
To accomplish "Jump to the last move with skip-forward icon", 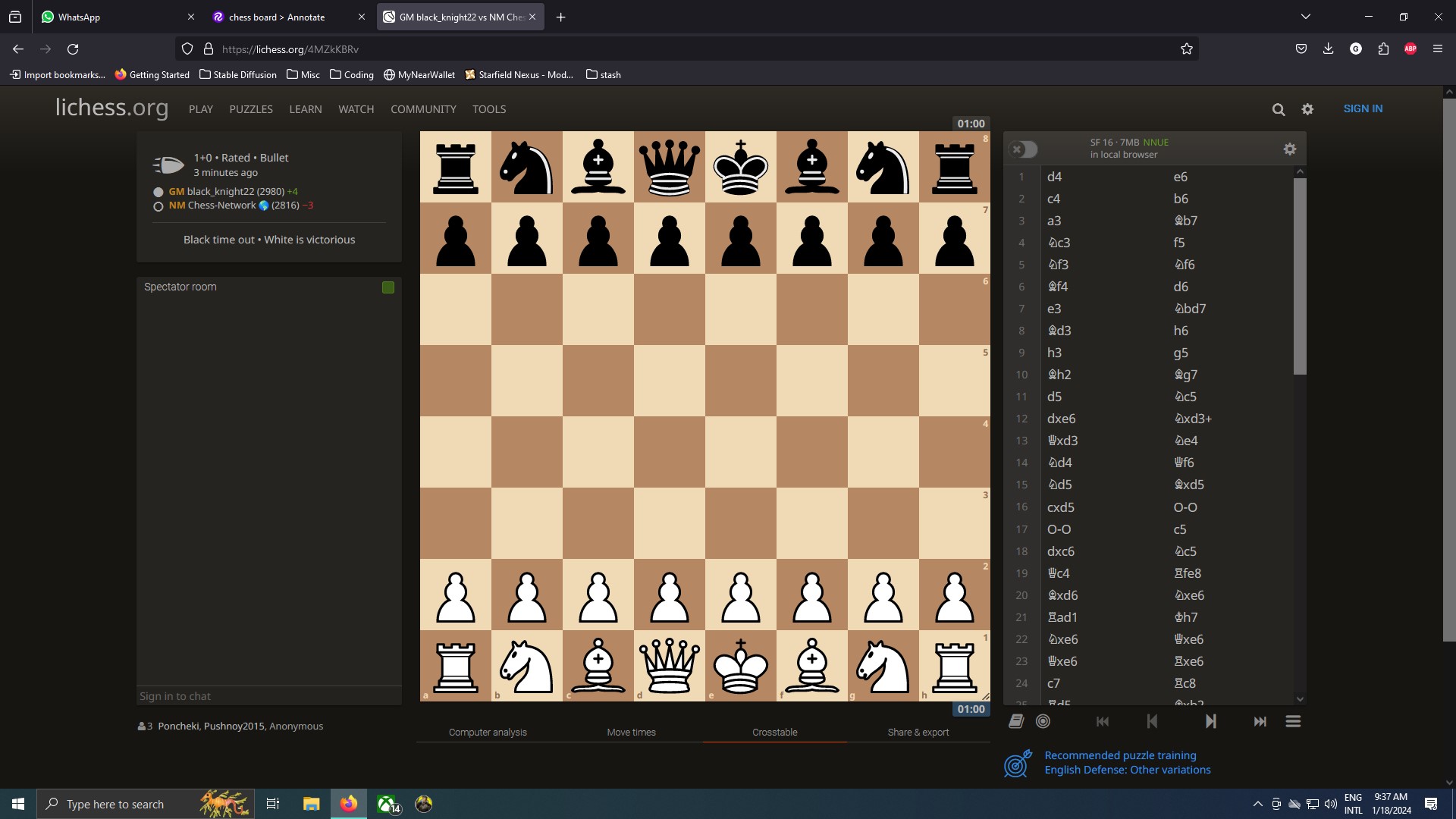I will (x=1259, y=721).
